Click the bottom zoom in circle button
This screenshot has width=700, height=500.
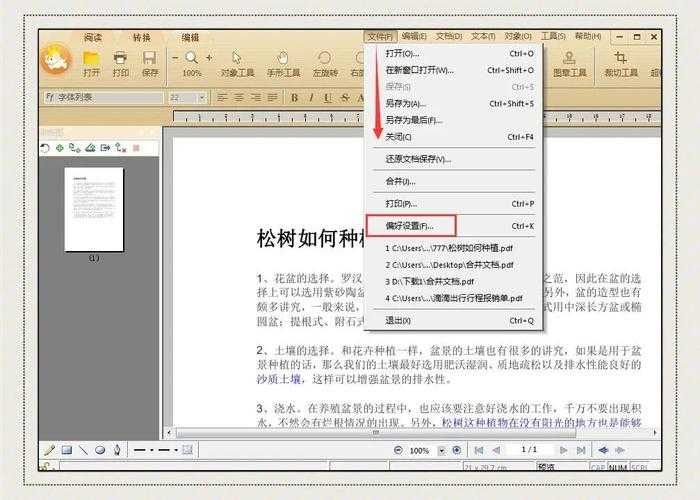(x=456, y=450)
